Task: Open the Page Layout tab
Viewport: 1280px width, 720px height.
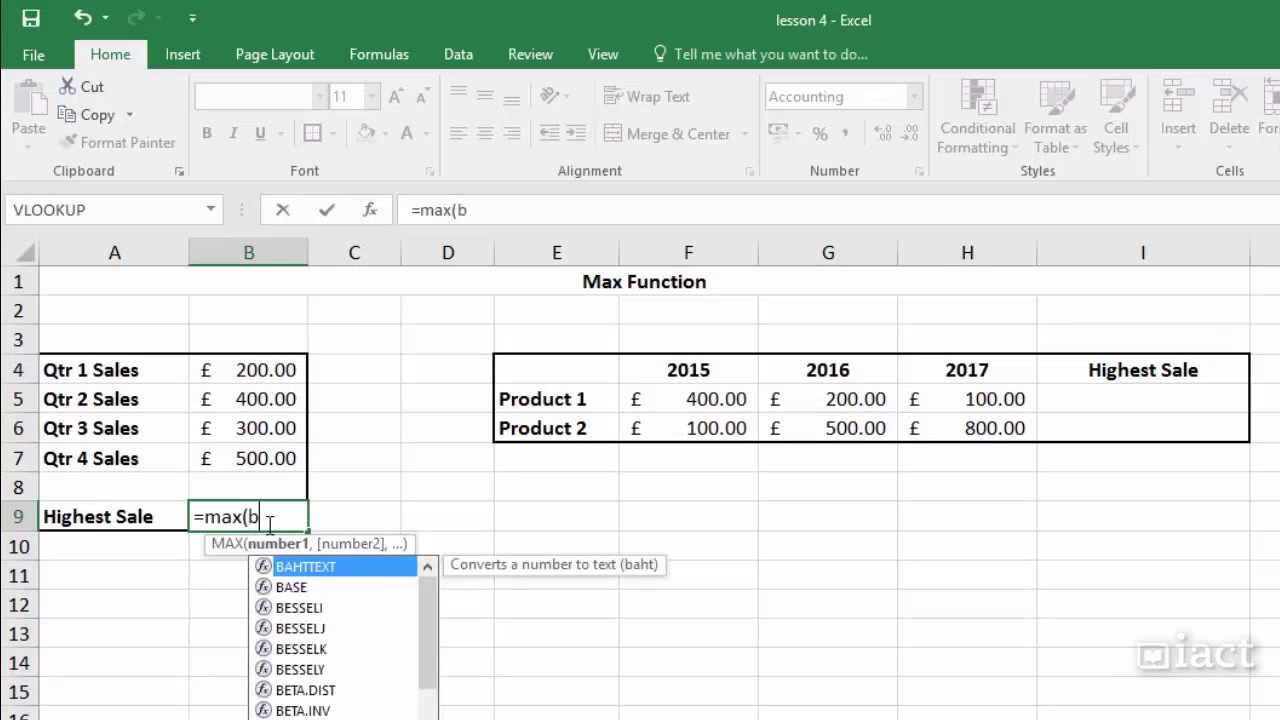Action: 275,55
